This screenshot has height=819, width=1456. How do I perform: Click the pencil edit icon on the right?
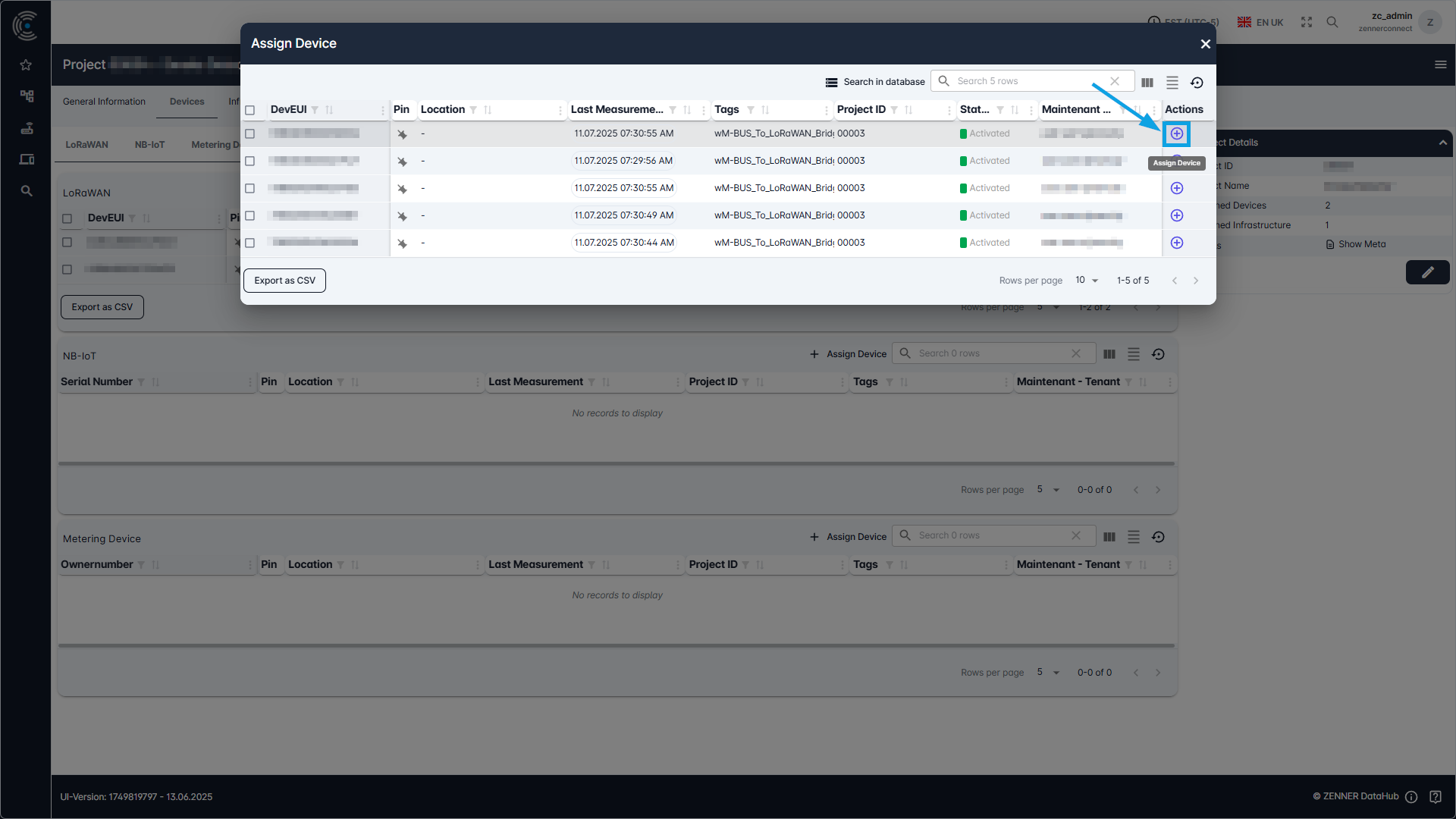click(x=1429, y=272)
